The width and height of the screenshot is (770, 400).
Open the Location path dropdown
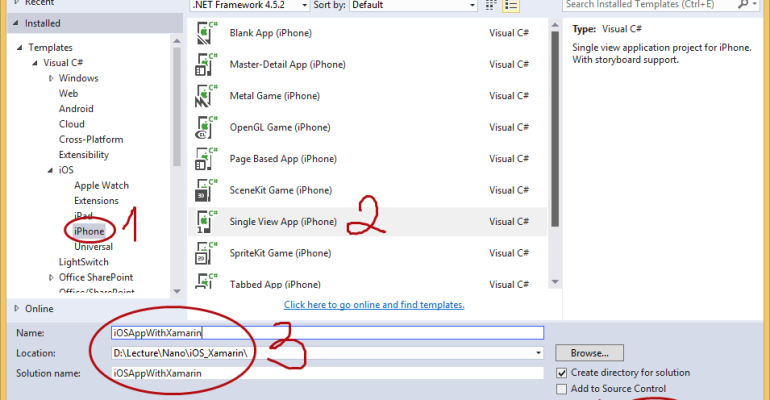pyautogui.click(x=538, y=353)
